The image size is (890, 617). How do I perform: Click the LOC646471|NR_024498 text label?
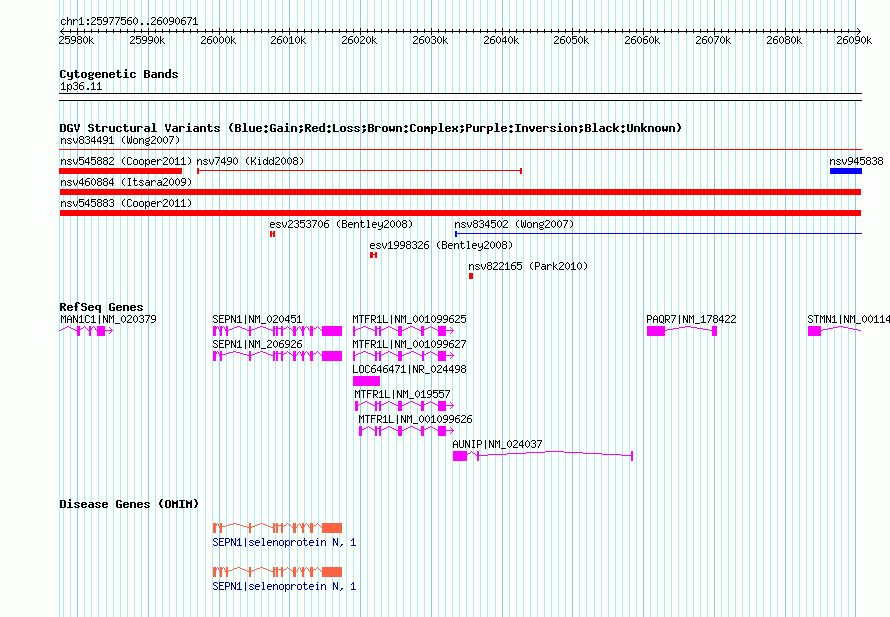point(409,370)
